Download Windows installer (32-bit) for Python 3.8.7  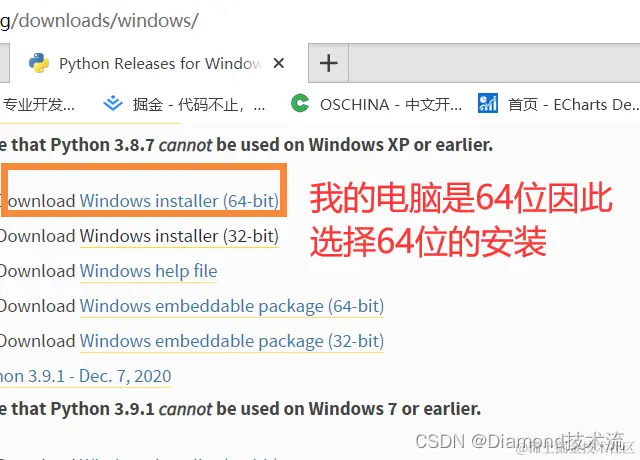179,236
